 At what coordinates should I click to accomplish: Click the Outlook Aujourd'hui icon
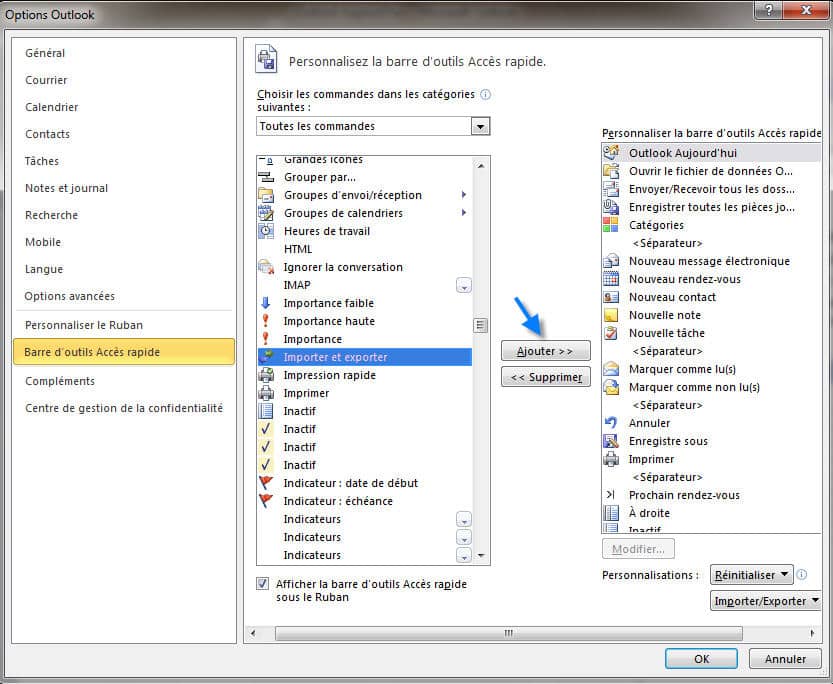coord(611,153)
